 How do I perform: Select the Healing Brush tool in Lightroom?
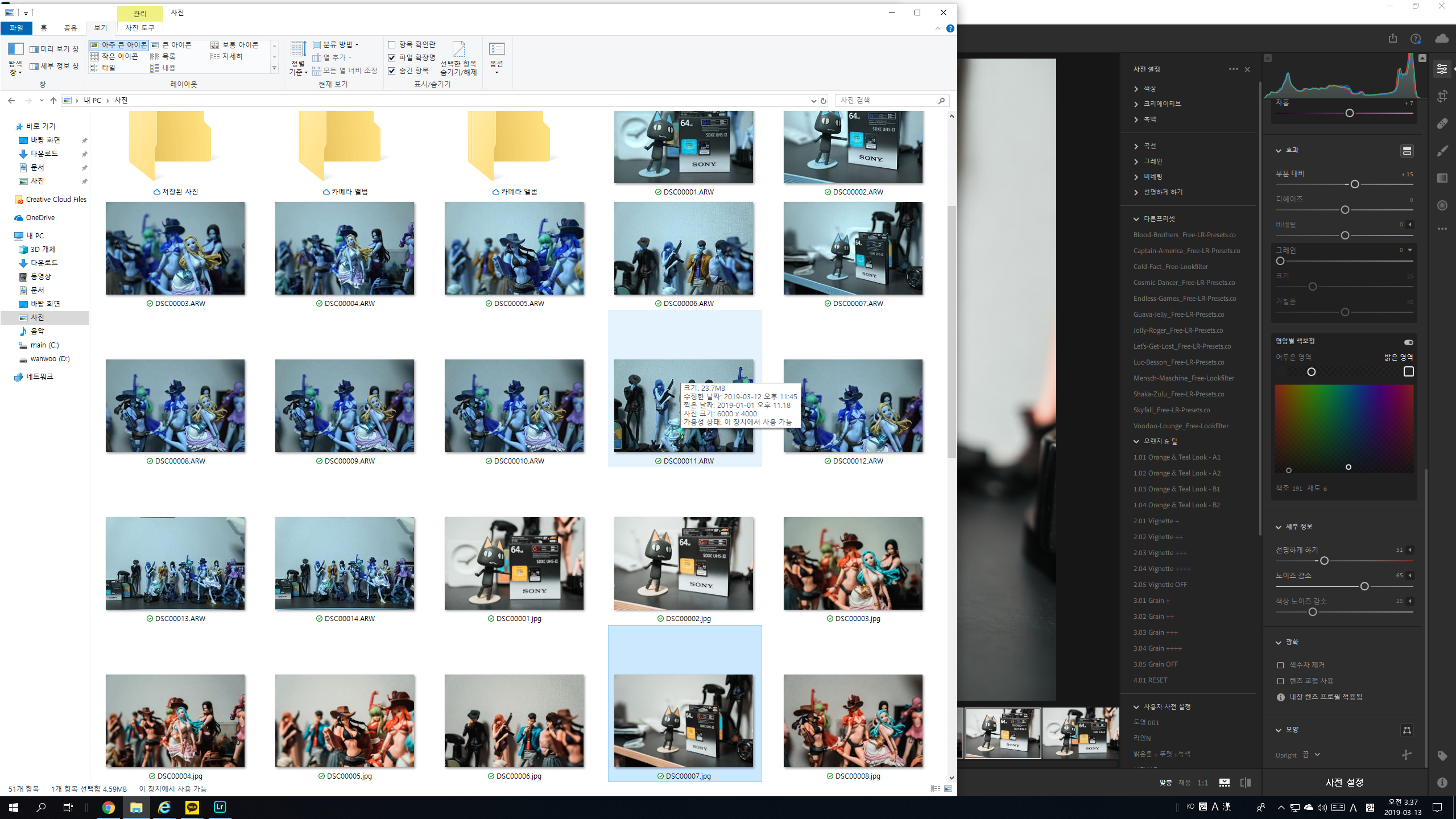[1442, 123]
